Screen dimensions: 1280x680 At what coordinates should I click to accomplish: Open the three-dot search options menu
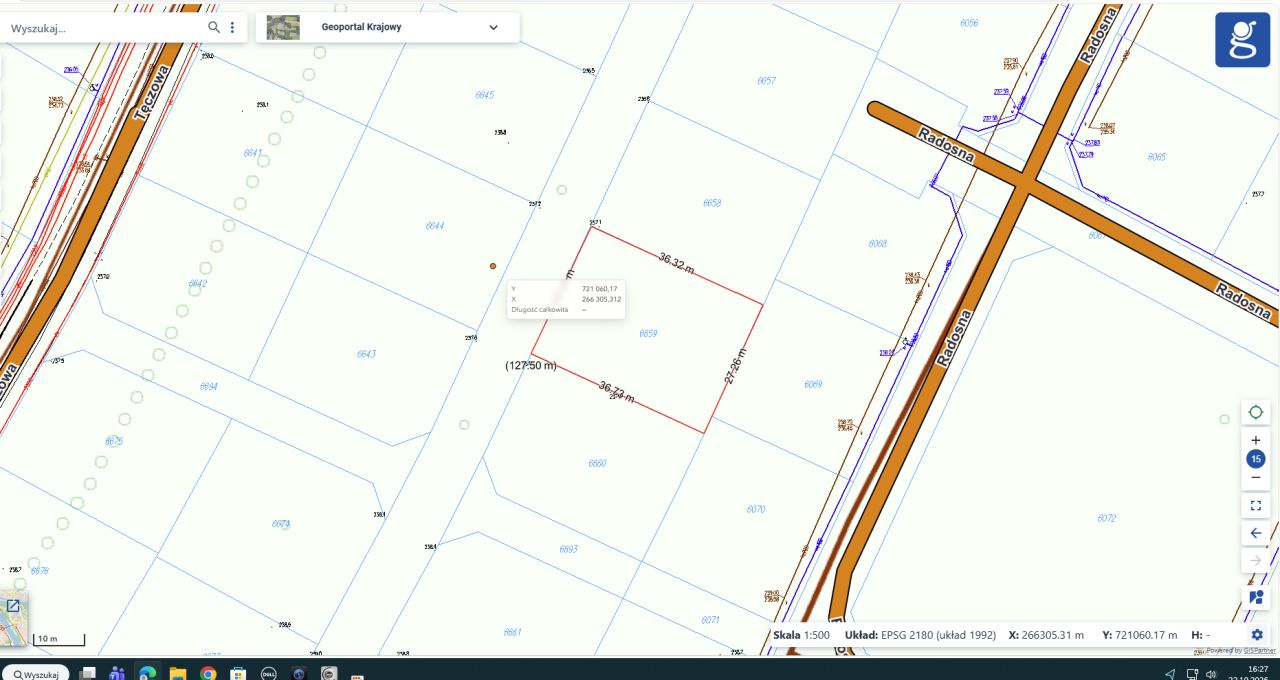(x=232, y=27)
